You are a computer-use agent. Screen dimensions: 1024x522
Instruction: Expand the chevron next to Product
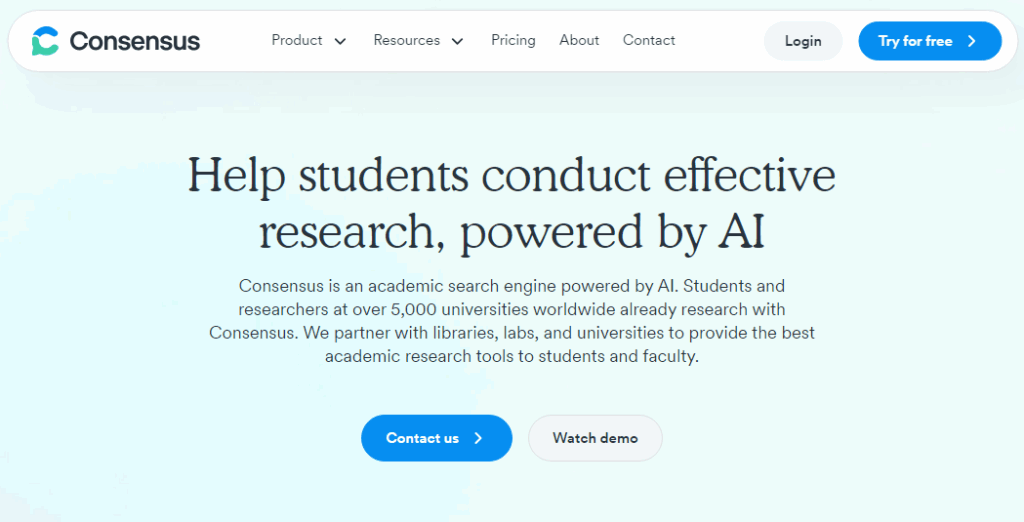coord(340,41)
